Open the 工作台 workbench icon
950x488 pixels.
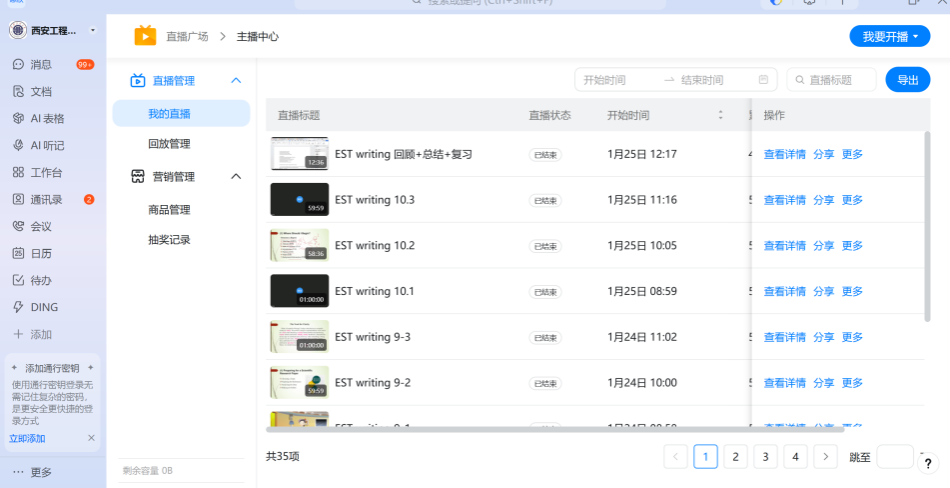(18, 172)
